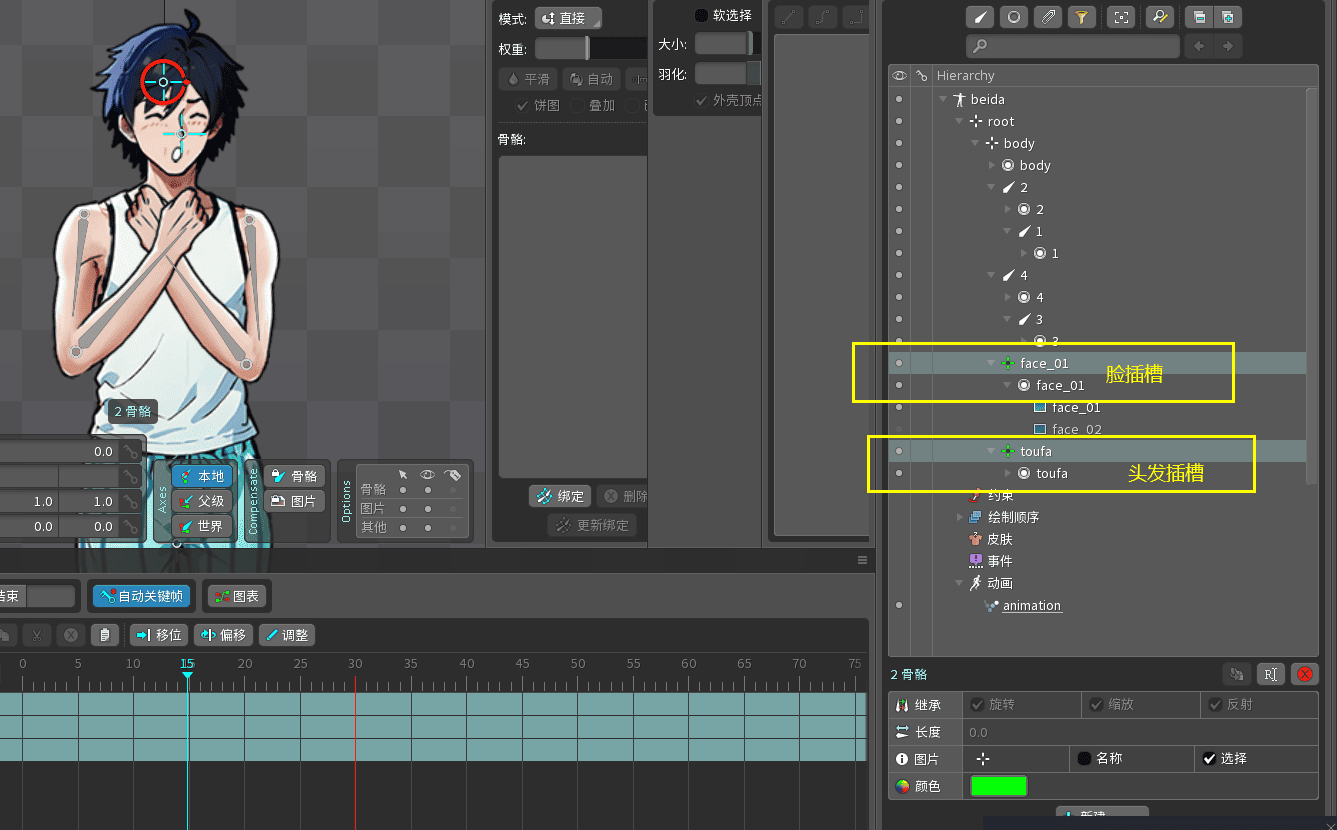This screenshot has width=1337, height=830.
Task: Click the expand all tree icon
Action: [x=1227, y=17]
